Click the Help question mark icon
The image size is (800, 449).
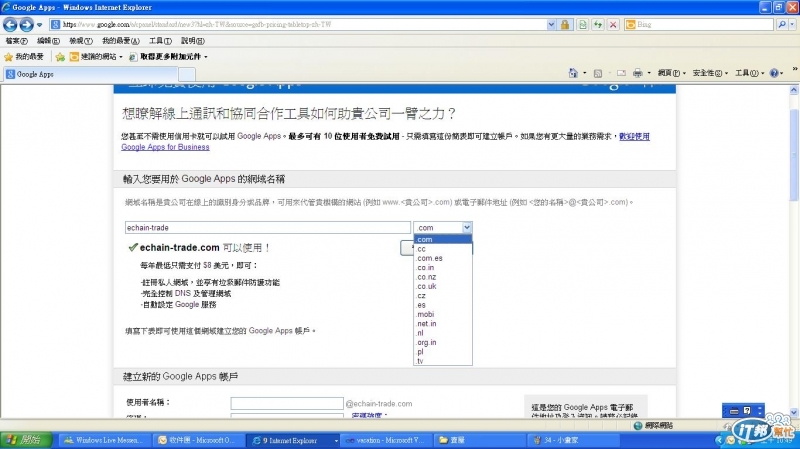pyautogui.click(x=774, y=73)
